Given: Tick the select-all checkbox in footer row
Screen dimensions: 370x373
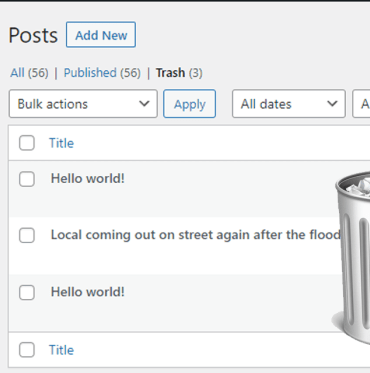Looking at the screenshot, I should [x=27, y=350].
